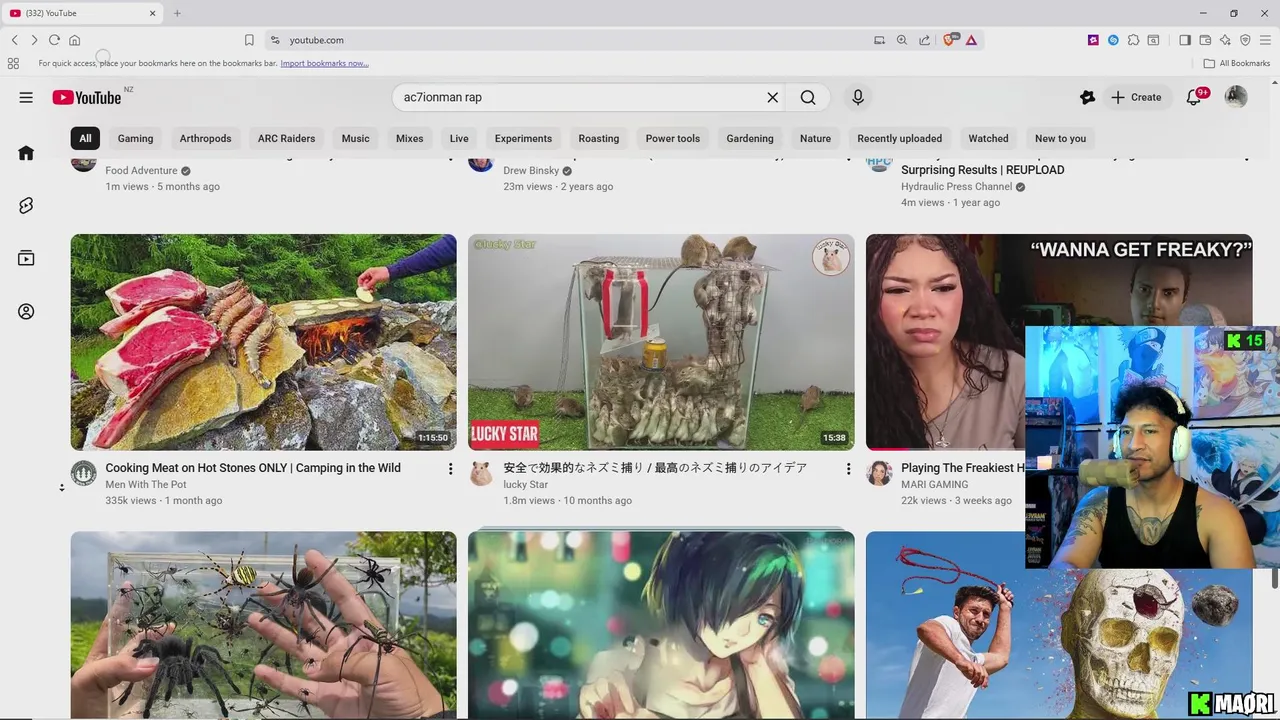Filter by Power tools chip
Viewport: 1280px width, 720px height.
672,138
